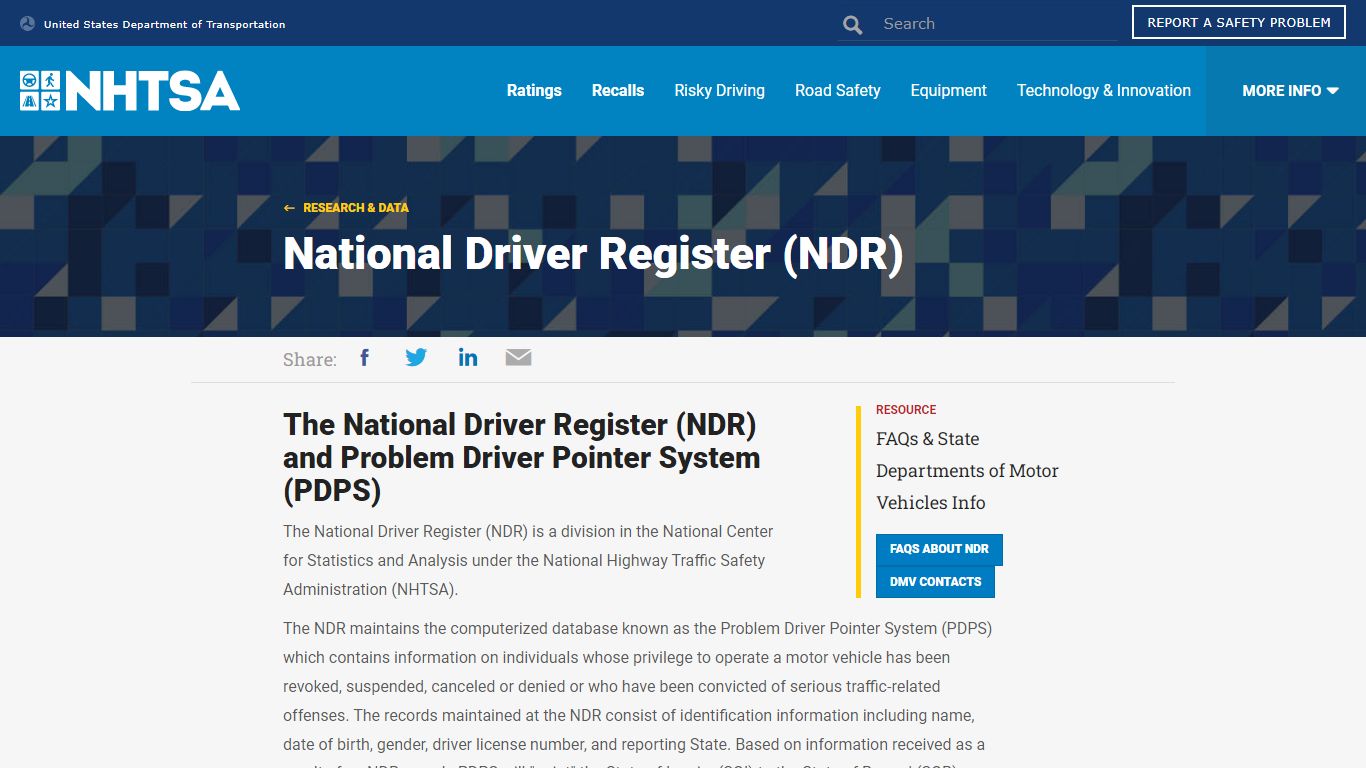Open Technology & Innovation menu item

coord(1104,91)
